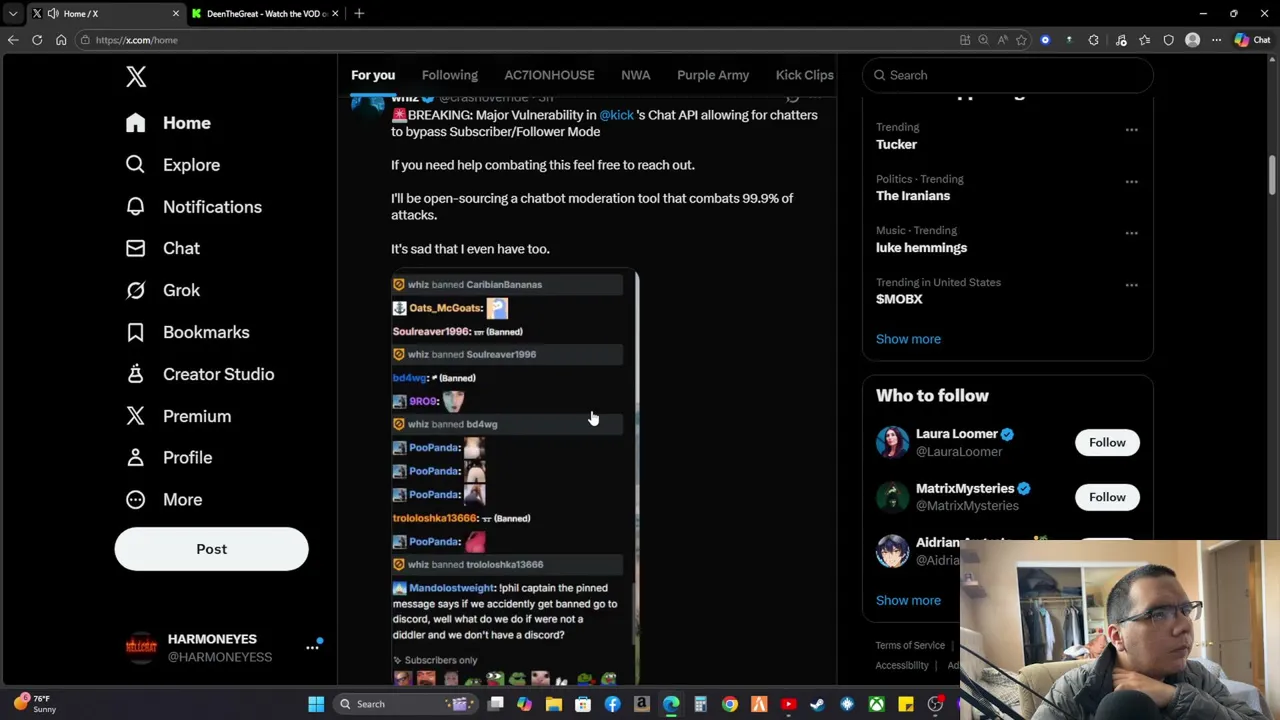Screen dimensions: 1280x720
Task: Open more options for luke hemmings trend
Action: pyautogui.click(x=1131, y=233)
